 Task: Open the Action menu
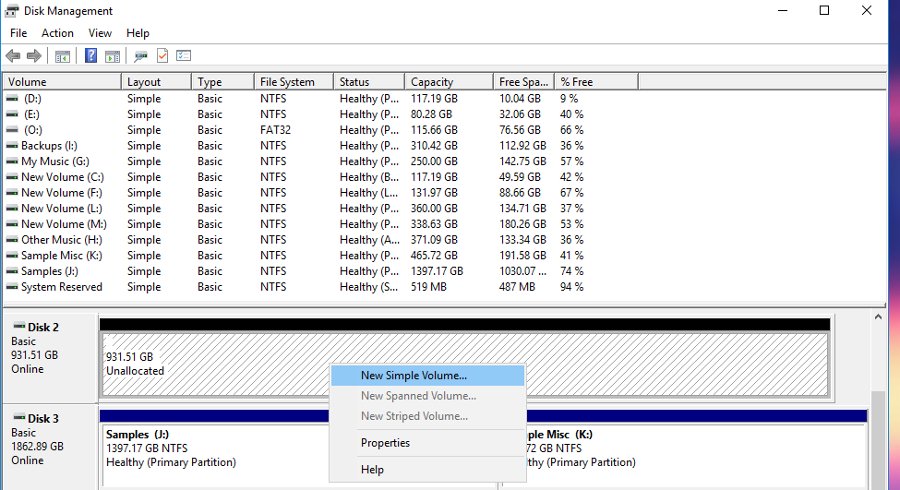click(57, 33)
